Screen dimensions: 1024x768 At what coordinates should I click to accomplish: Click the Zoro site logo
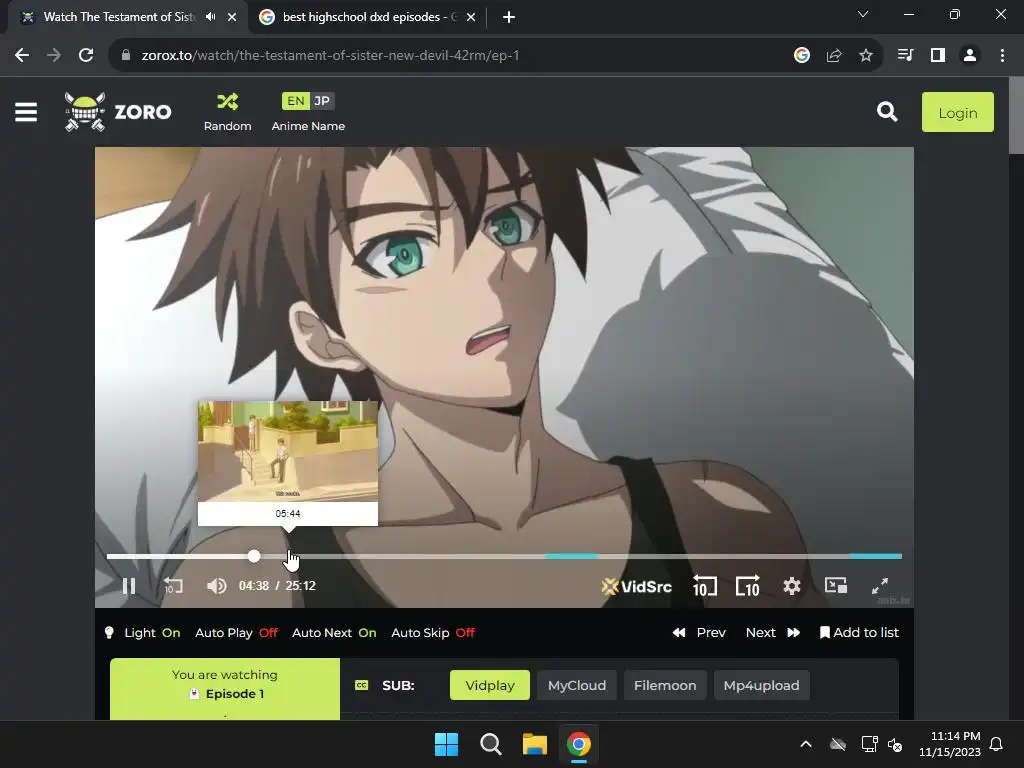[118, 112]
